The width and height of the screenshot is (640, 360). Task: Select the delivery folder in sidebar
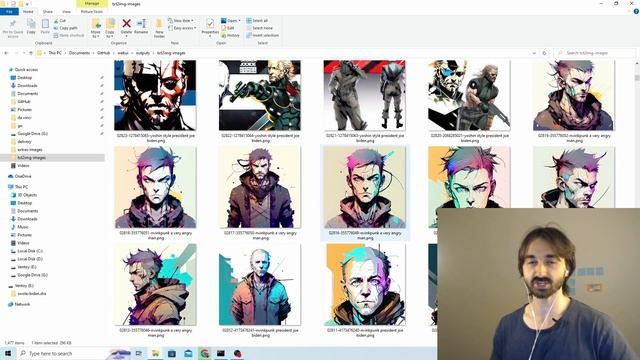pos(24,142)
